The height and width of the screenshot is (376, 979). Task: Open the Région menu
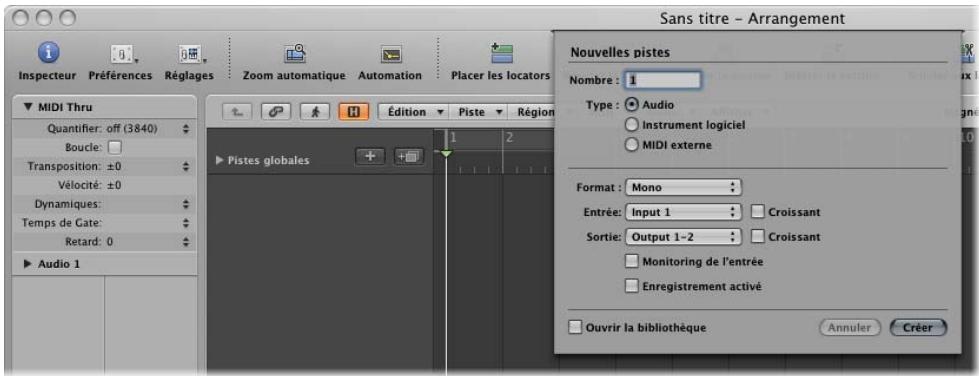(x=535, y=112)
